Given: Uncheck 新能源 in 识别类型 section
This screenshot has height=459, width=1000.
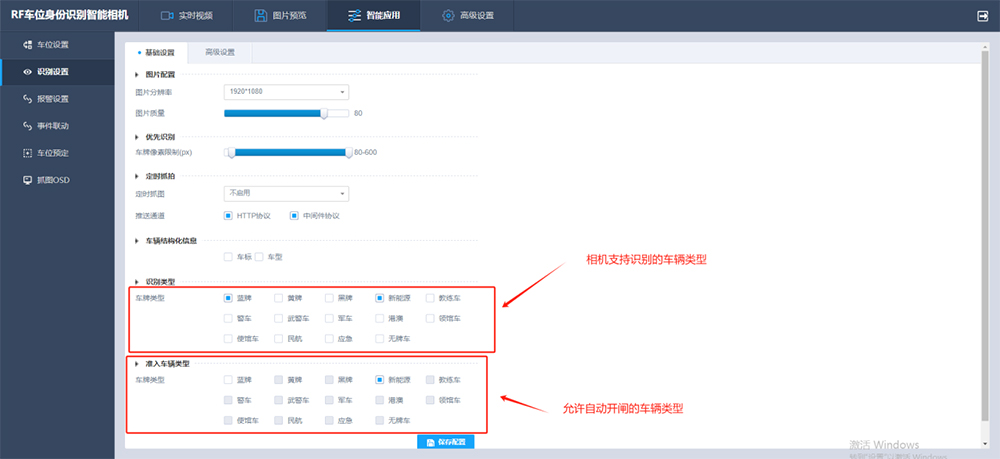Looking at the screenshot, I should point(379,298).
